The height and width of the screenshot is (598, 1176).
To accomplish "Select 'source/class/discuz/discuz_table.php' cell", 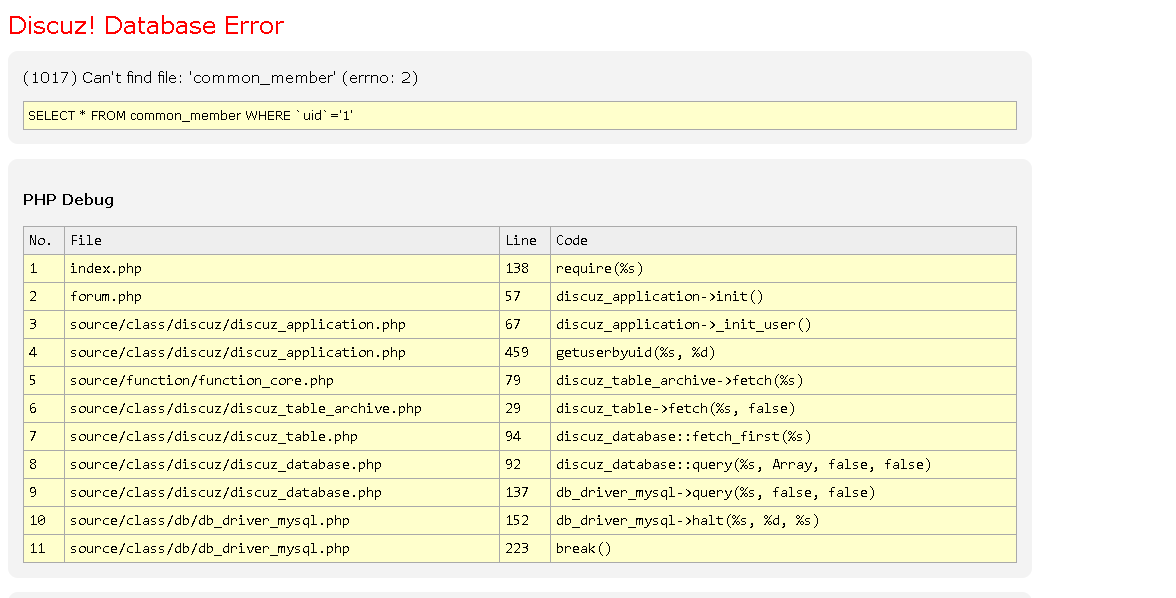I will pyautogui.click(x=282, y=437).
